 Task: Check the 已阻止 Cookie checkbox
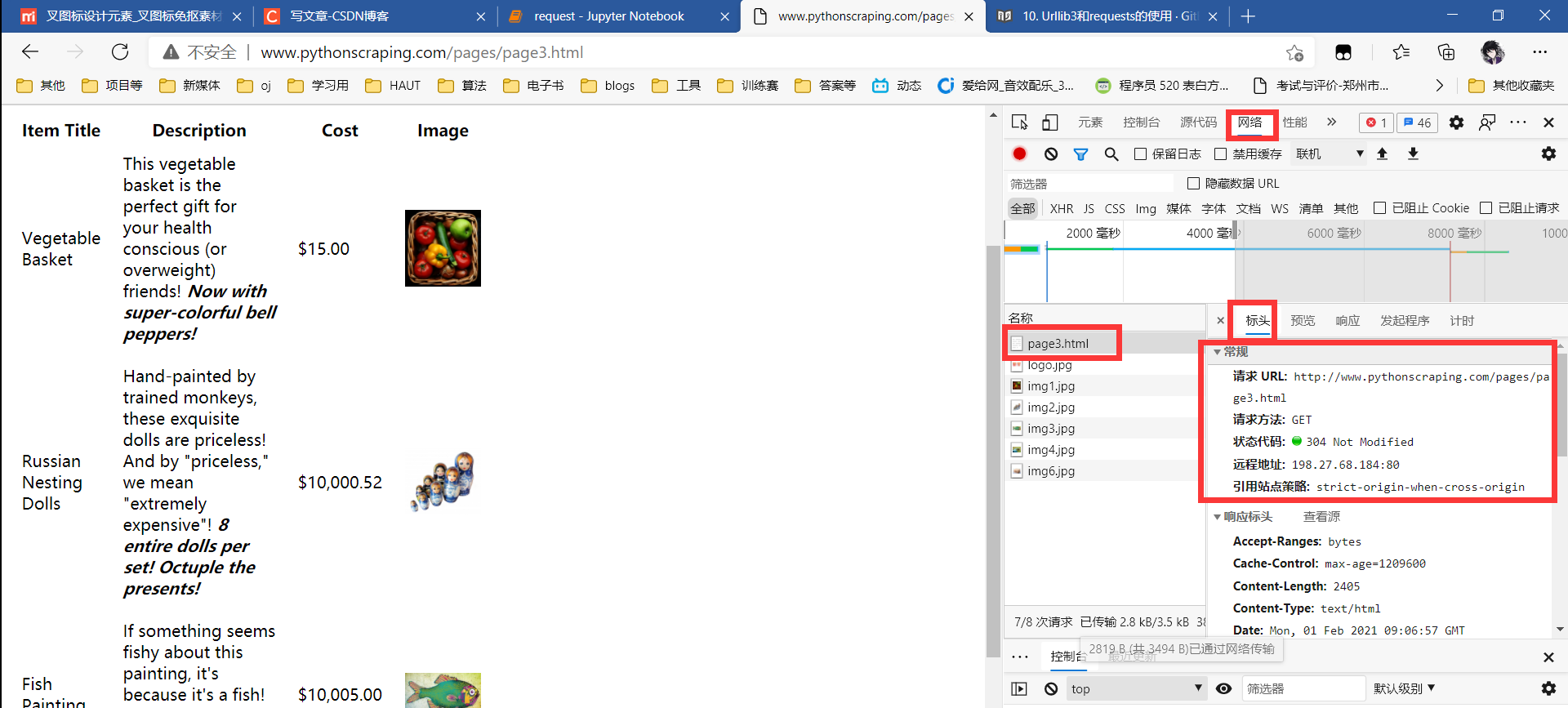1380,208
